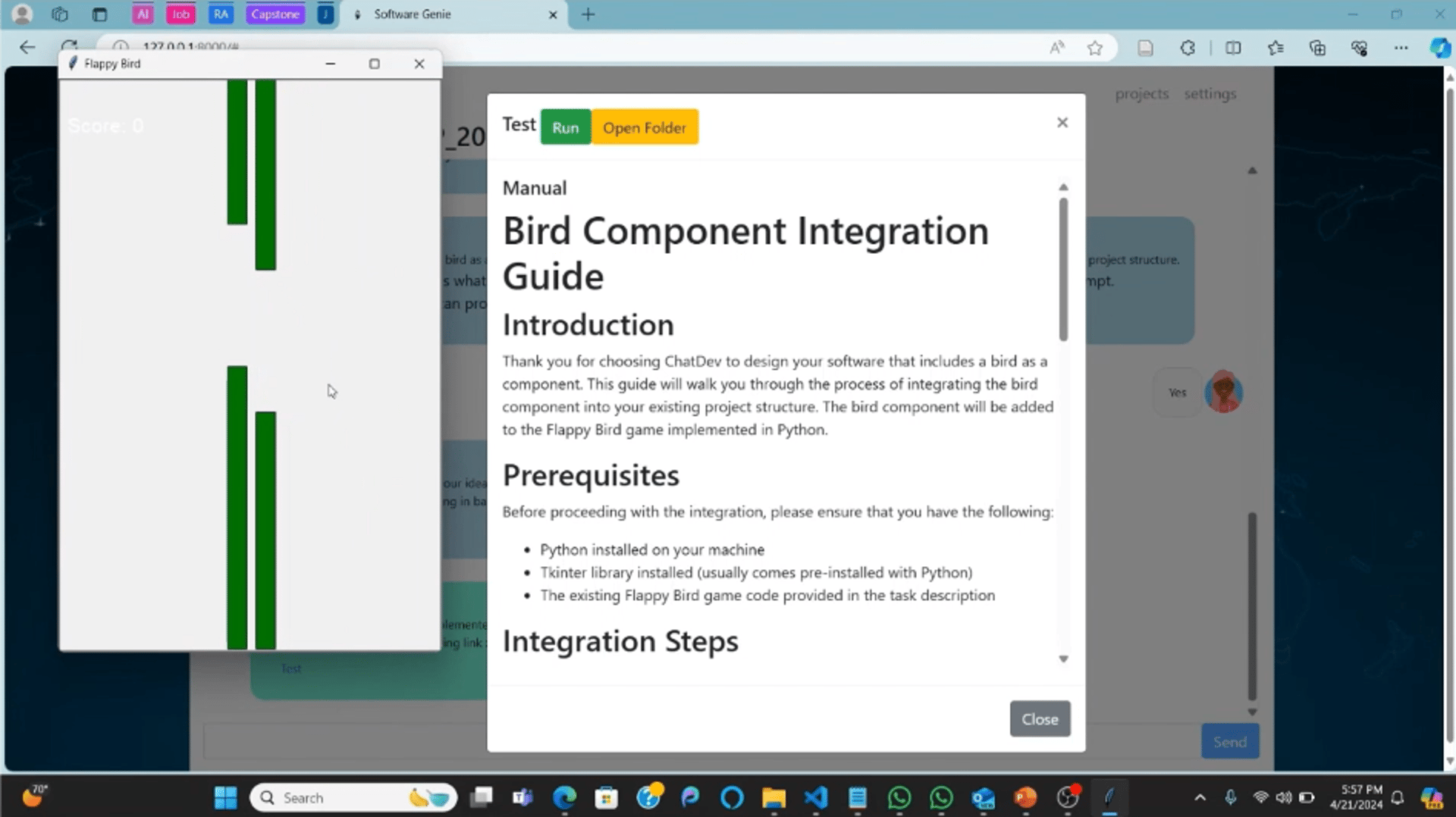Add page to favorites star

pos(1094,48)
